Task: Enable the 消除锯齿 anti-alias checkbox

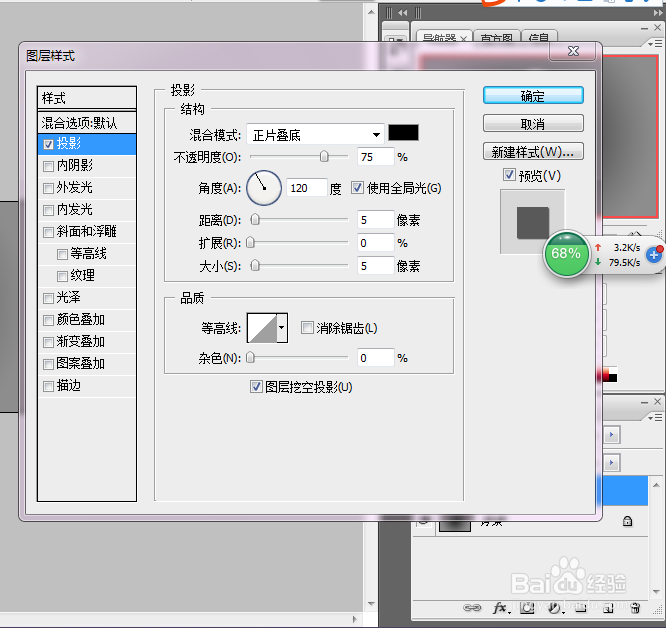Action: pyautogui.click(x=307, y=328)
